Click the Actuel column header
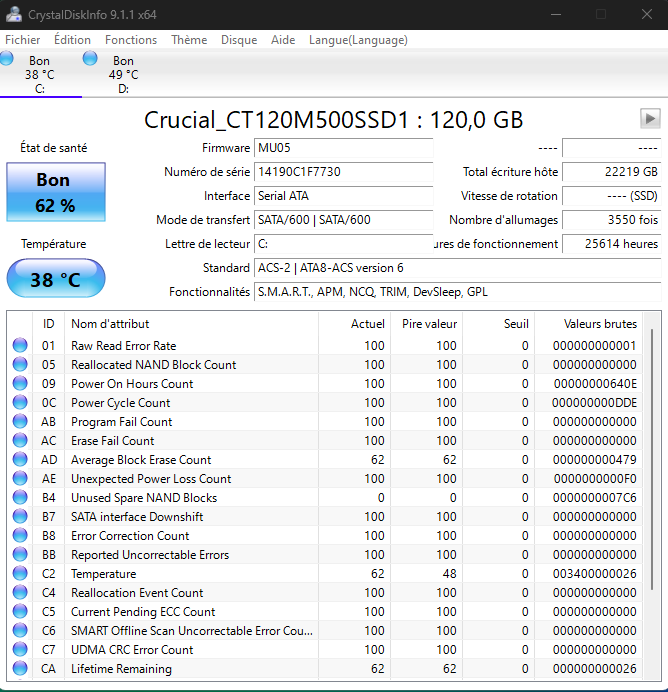Viewport: 668px width, 692px height. (x=354, y=324)
